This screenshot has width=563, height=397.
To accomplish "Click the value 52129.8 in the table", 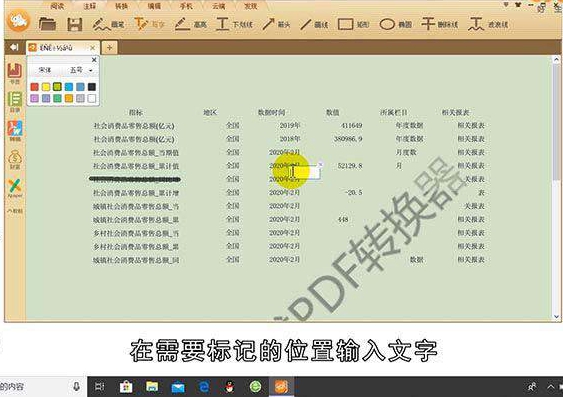I will pos(350,166).
